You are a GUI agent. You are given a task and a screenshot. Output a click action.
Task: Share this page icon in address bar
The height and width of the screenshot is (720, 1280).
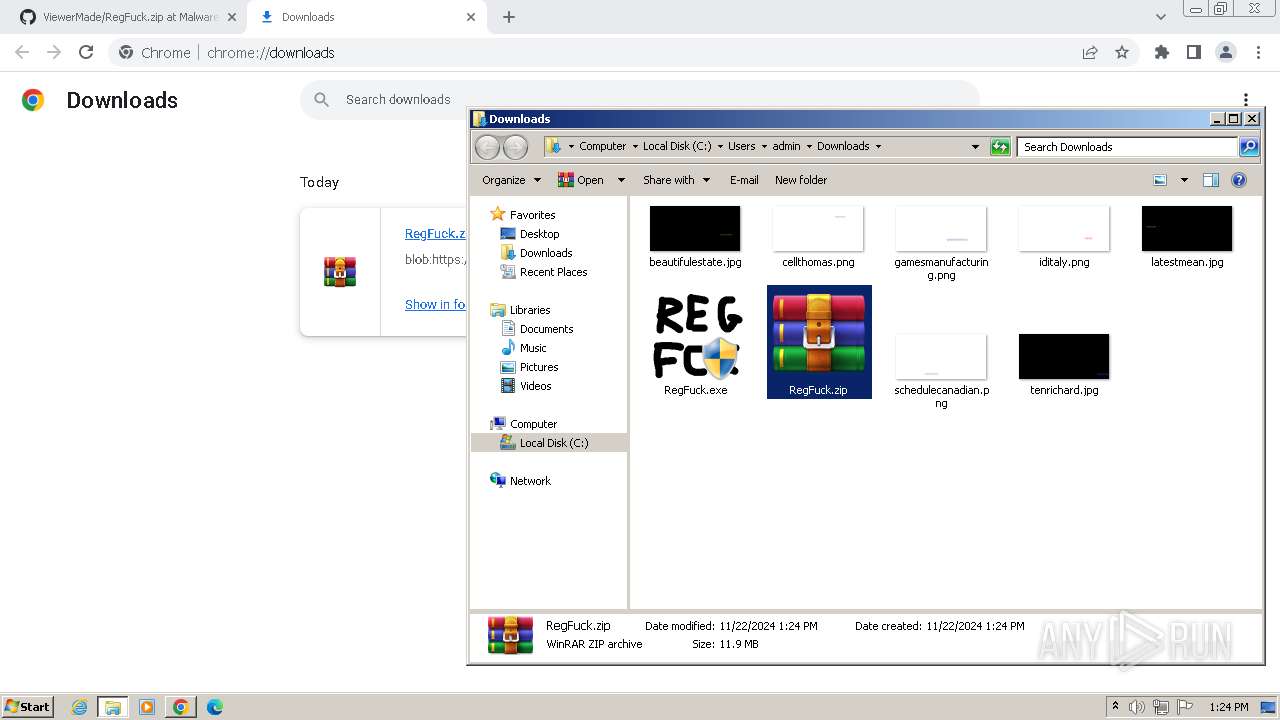pos(1090,52)
